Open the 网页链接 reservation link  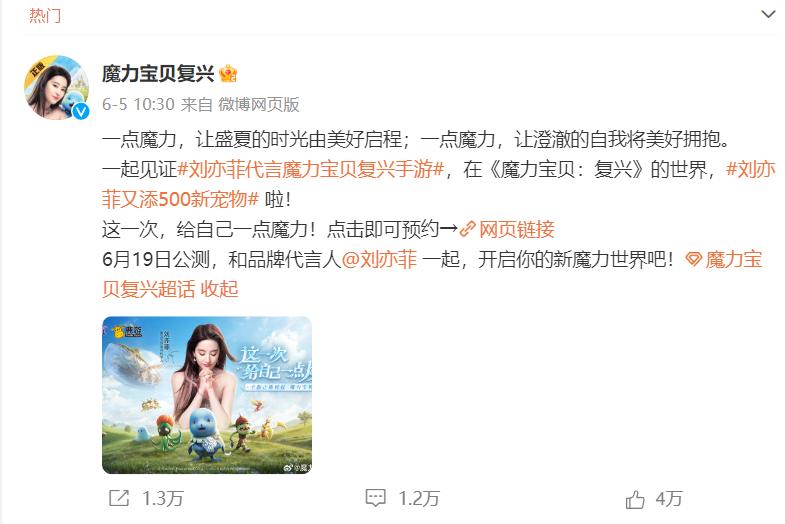(517, 229)
